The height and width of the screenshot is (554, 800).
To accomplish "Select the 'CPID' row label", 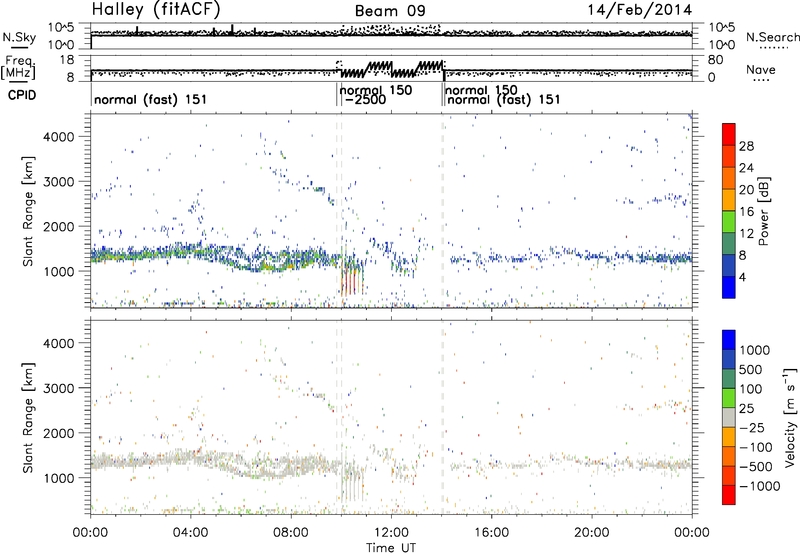I will (22, 95).
